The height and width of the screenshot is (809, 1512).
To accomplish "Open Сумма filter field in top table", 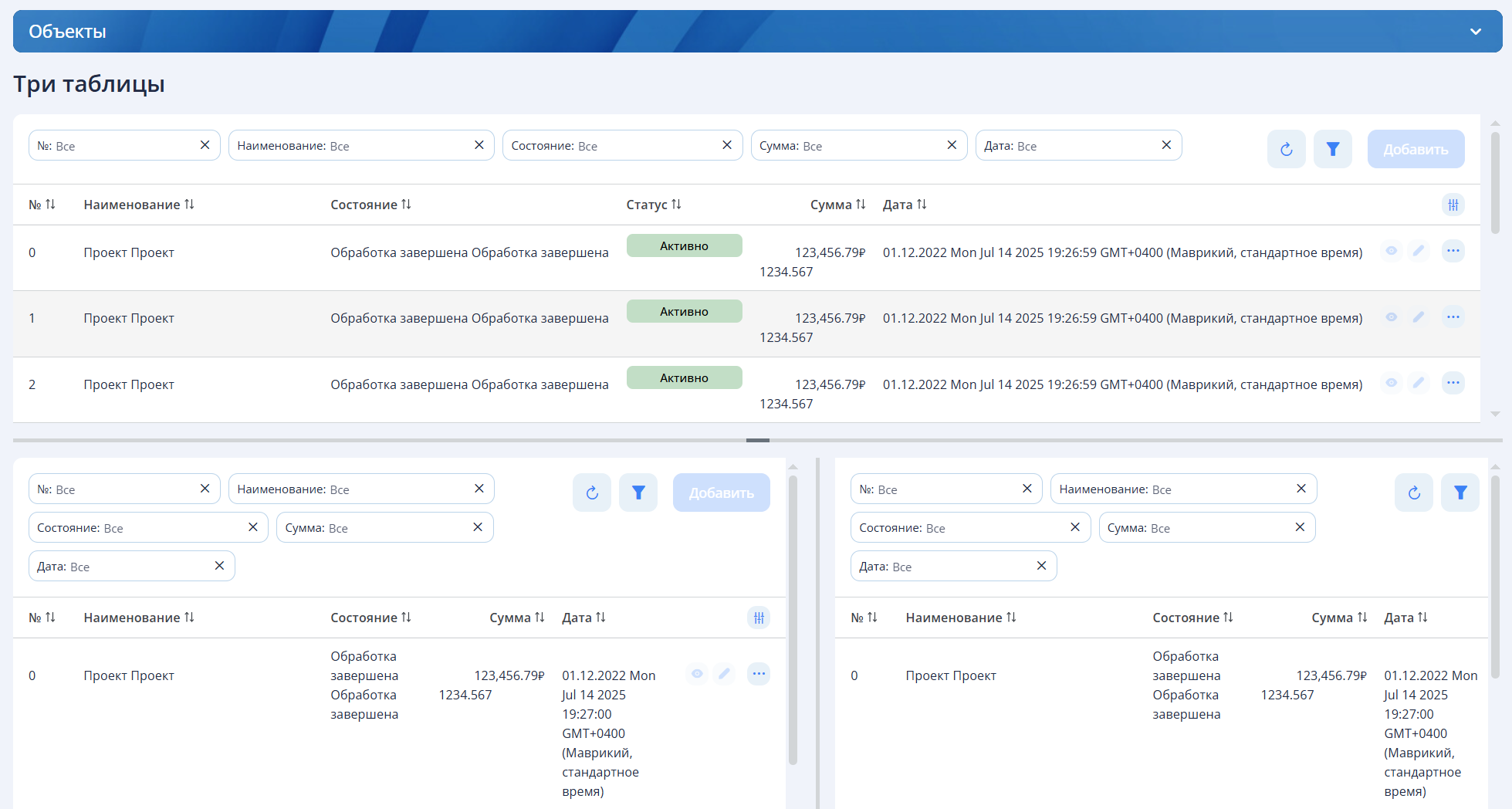I will (x=859, y=145).
